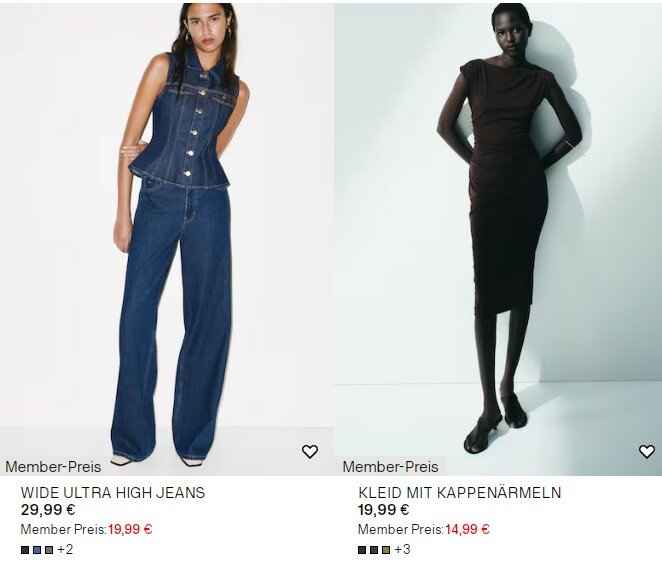Open the Kleid mit Kappenärmeln product title

click(x=460, y=493)
